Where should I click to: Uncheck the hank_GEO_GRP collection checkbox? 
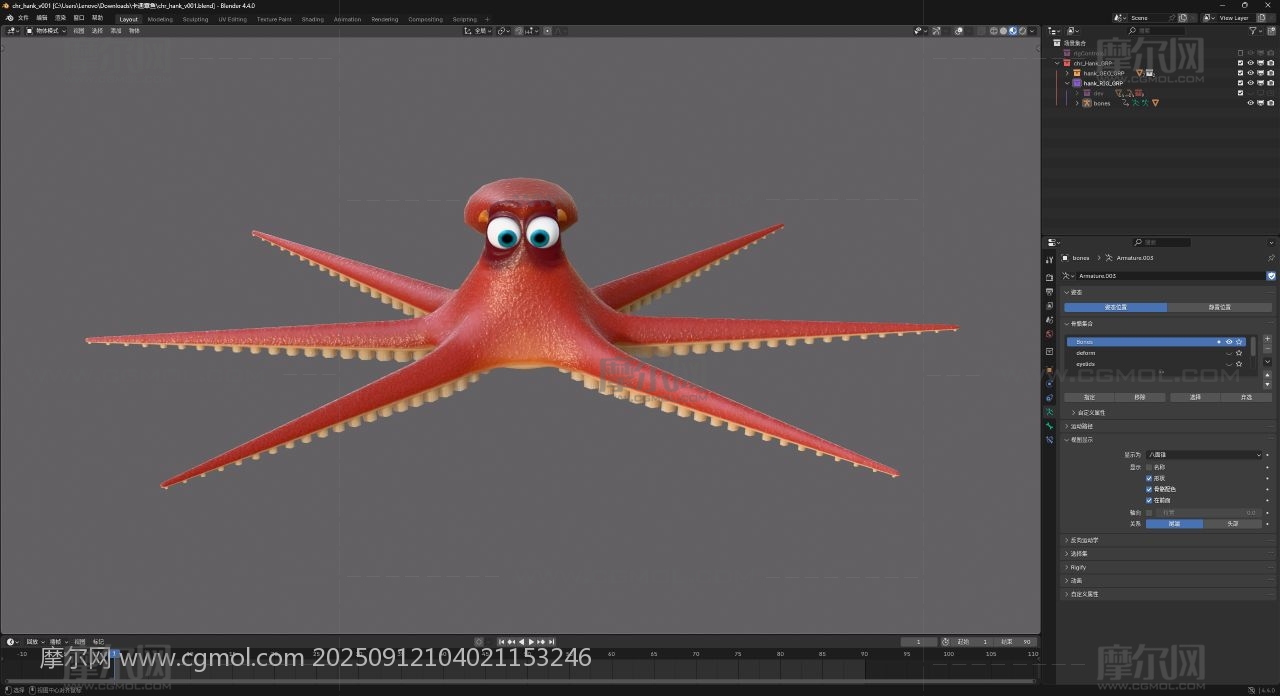[x=1240, y=73]
